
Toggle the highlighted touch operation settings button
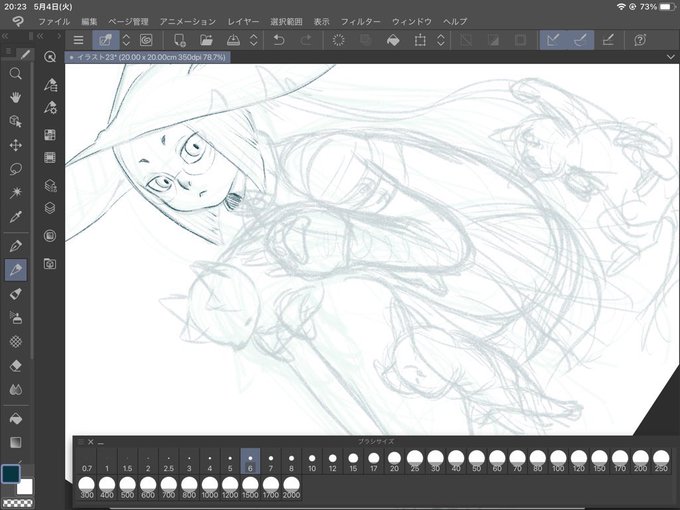click(x=105, y=40)
